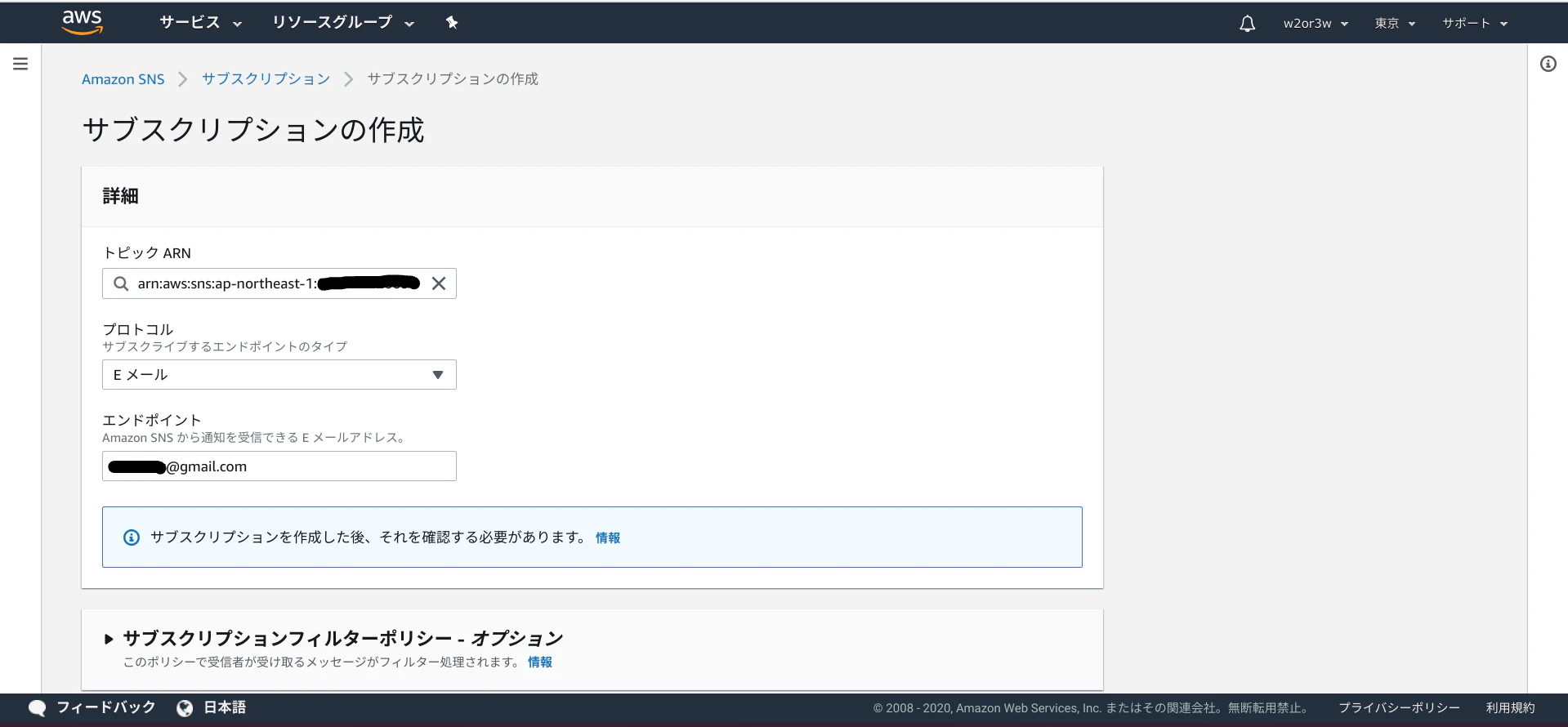Open the hamburger side navigation menu

(x=20, y=64)
